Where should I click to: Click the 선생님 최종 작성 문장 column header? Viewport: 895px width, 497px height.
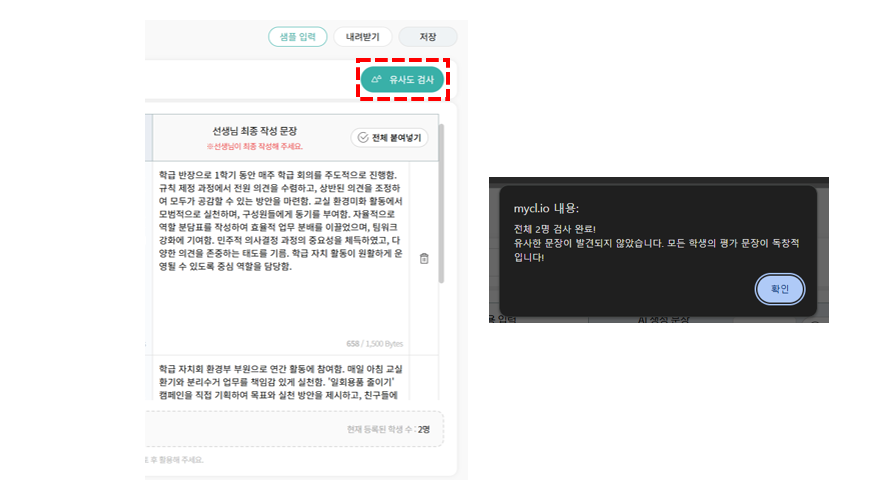pyautogui.click(x=255, y=131)
